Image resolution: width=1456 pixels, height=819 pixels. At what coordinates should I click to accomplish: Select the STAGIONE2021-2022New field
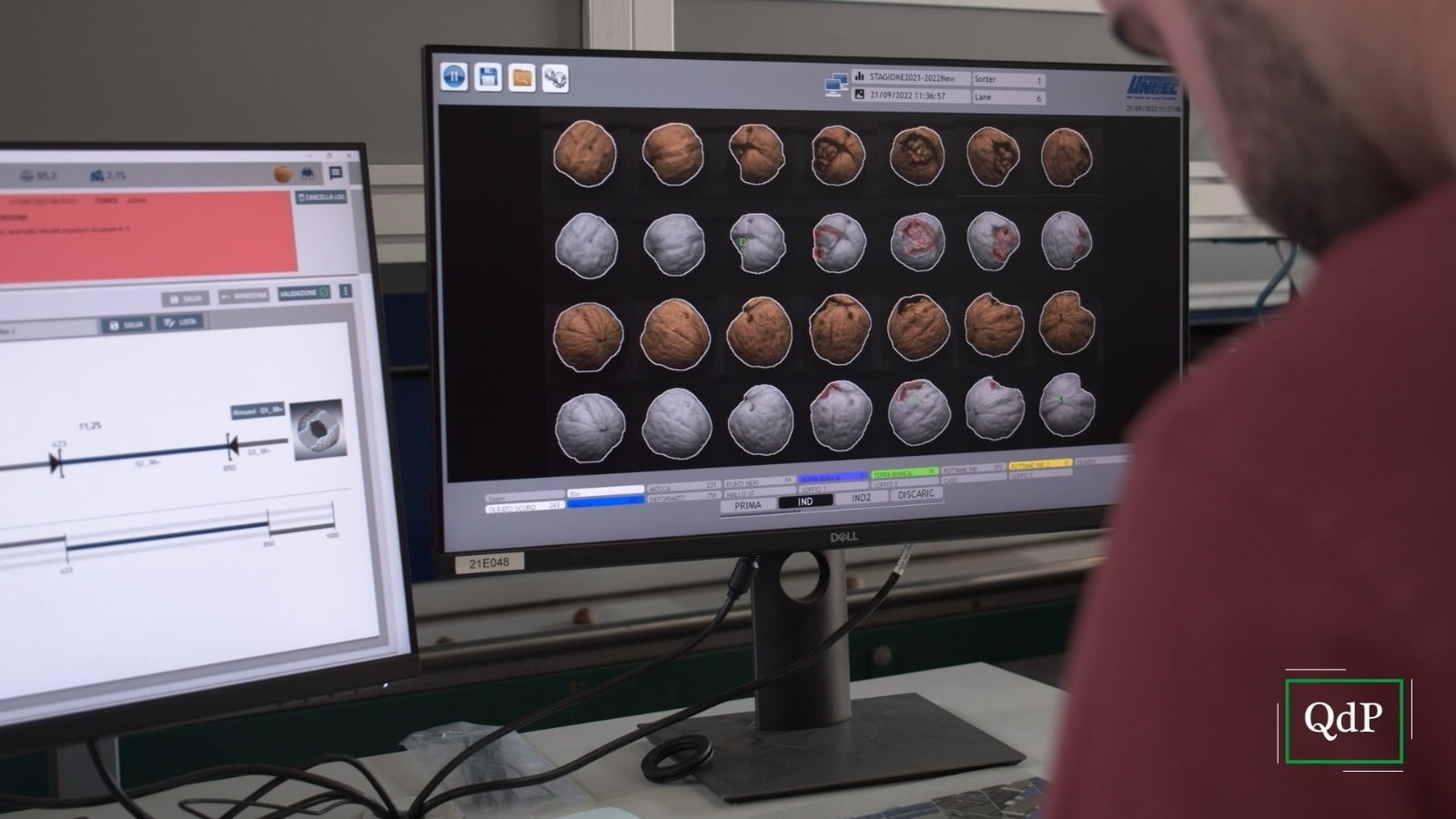click(x=912, y=79)
